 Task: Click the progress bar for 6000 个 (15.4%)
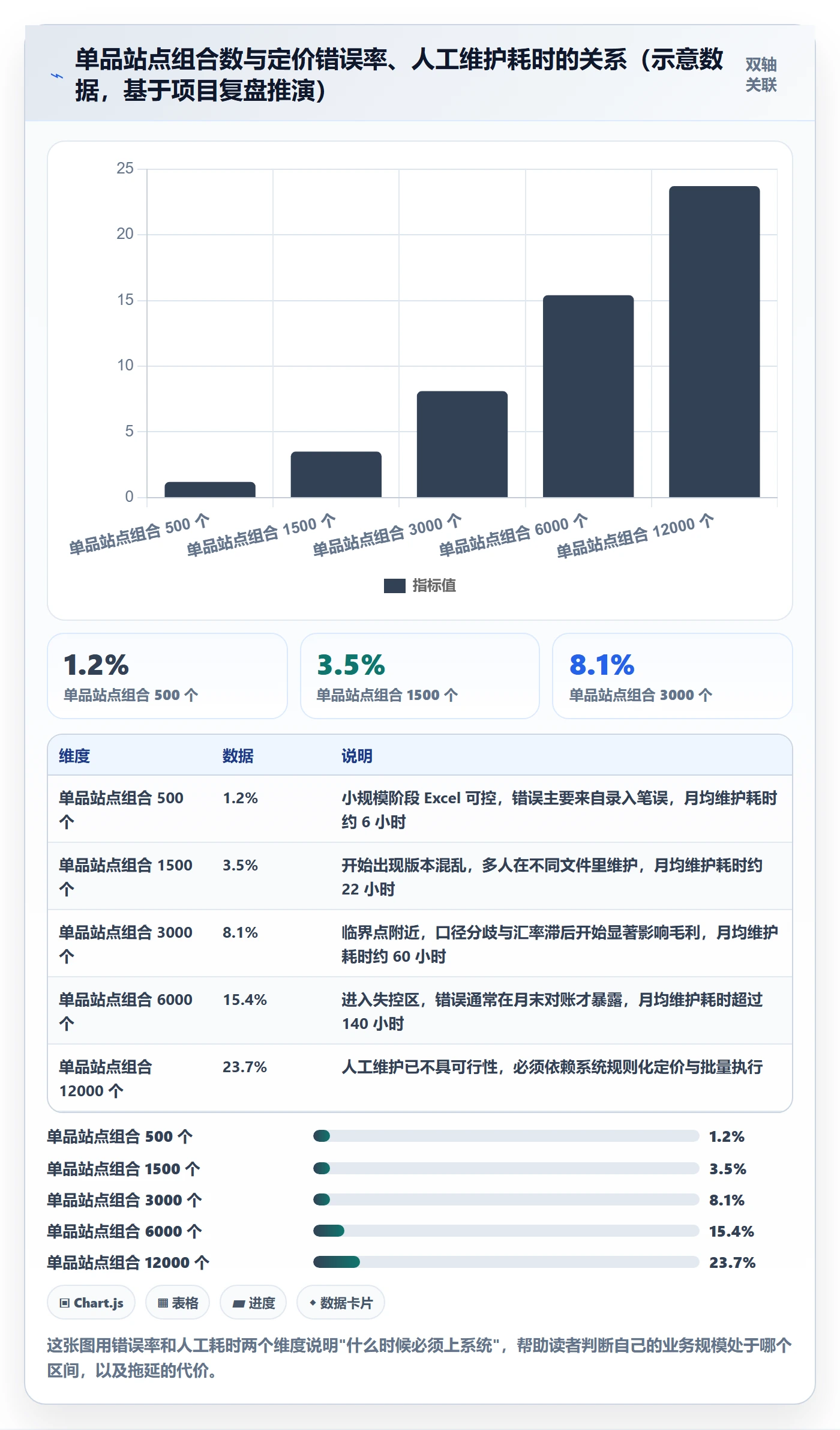click(x=506, y=1231)
